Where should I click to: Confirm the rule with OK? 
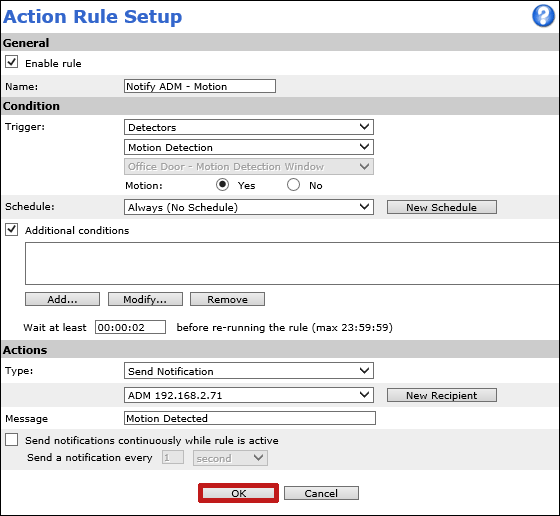[x=239, y=493]
